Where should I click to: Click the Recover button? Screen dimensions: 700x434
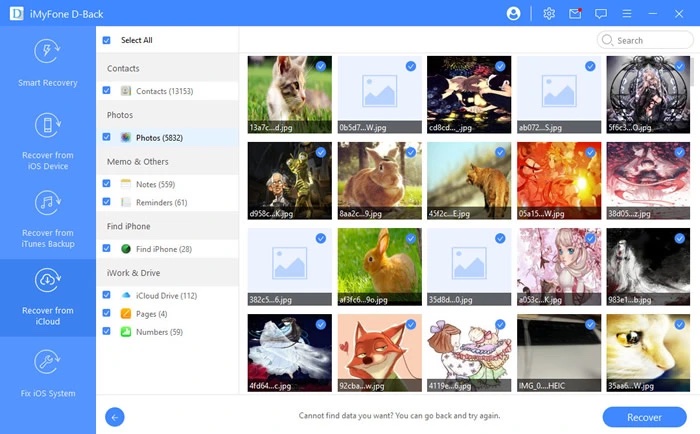click(644, 417)
